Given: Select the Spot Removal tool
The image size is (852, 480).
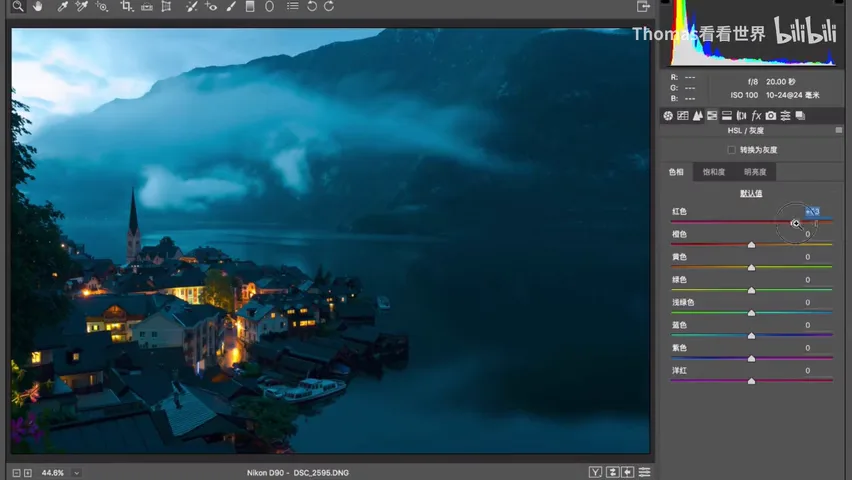Looking at the screenshot, I should point(191,7).
